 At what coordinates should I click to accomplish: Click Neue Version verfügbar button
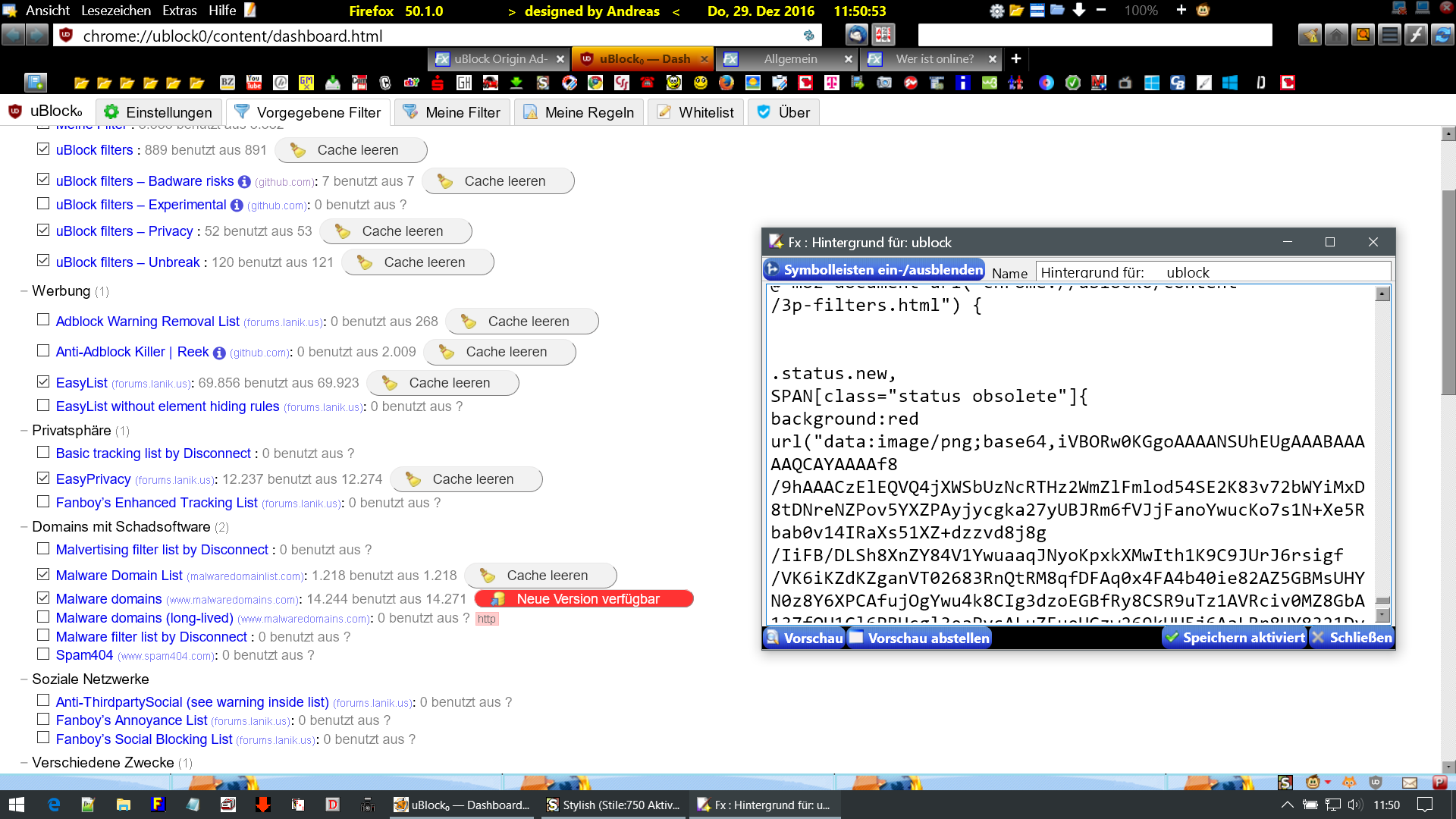click(584, 599)
